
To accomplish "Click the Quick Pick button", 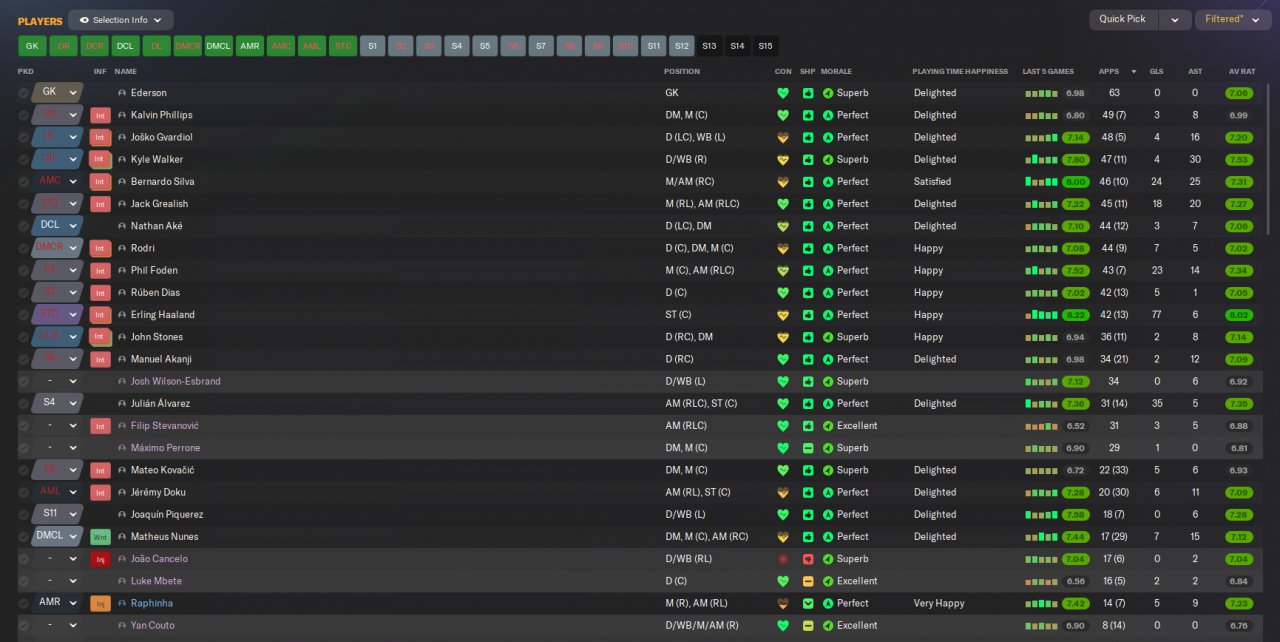I will [x=1123, y=20].
